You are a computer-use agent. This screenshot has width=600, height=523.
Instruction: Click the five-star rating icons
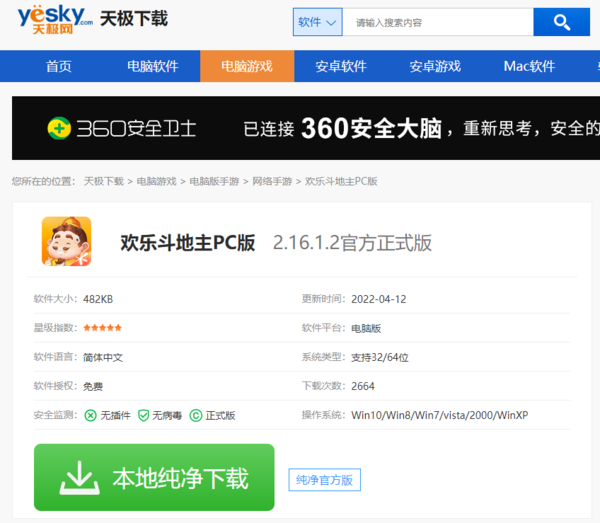point(102,328)
